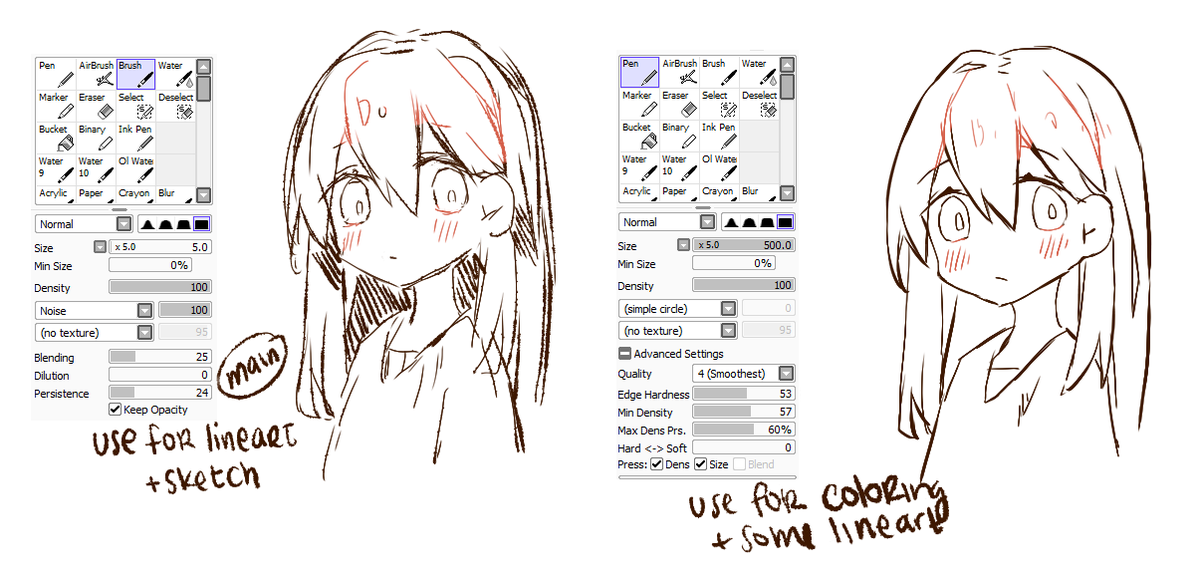
Task: Open the Normal blend mode dropdown in right panel
Action: point(667,222)
